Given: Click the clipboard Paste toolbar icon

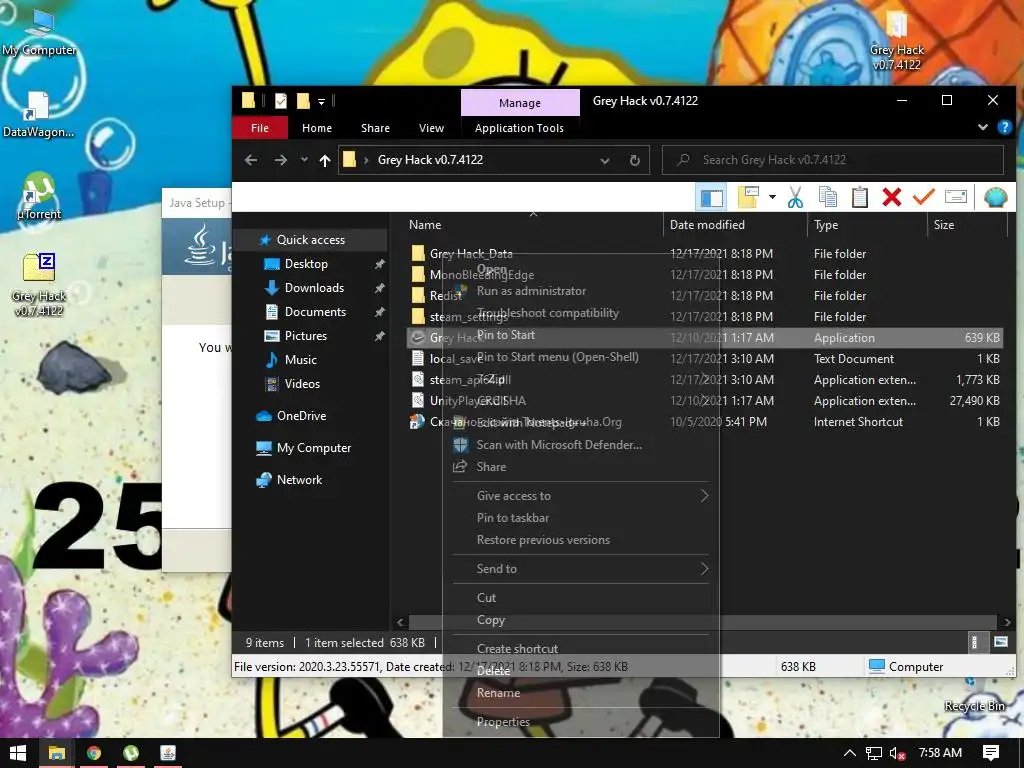Looking at the screenshot, I should [x=859, y=197].
